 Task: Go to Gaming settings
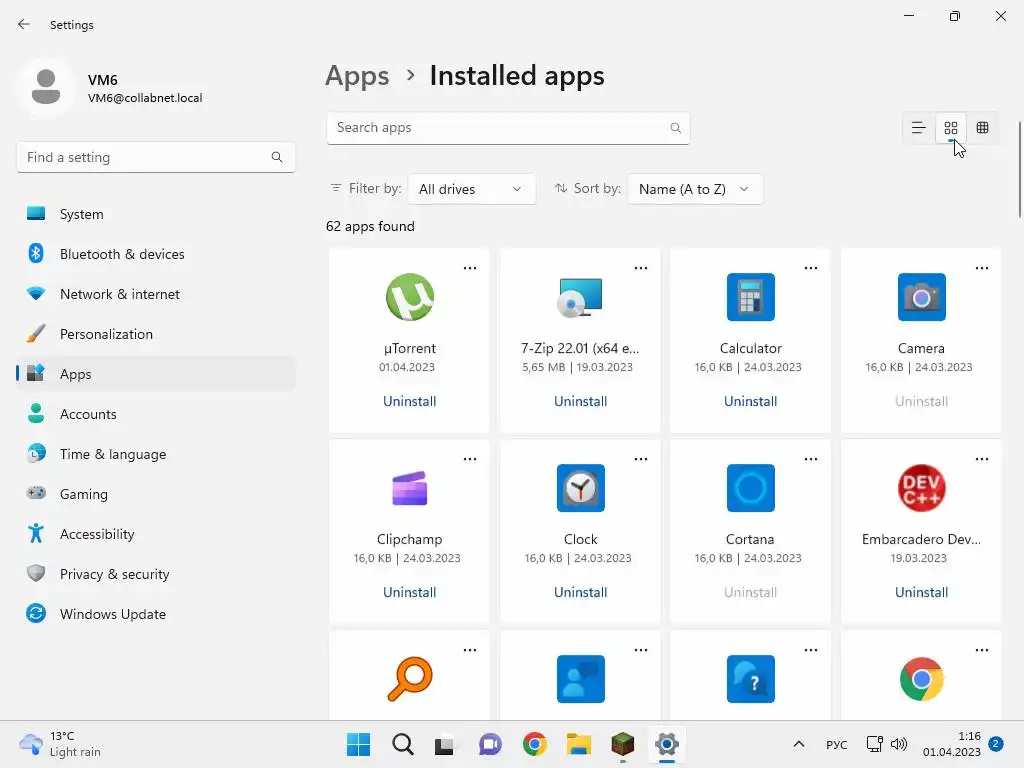pos(156,494)
